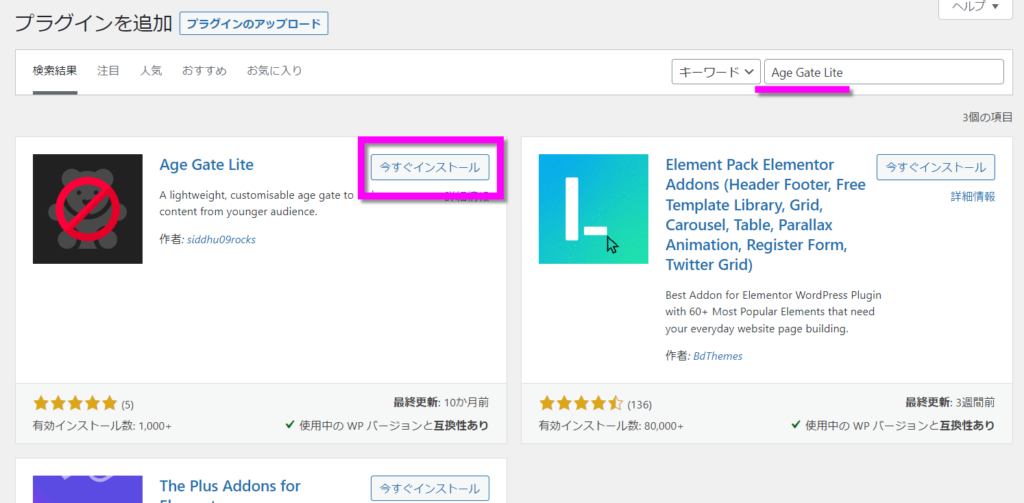Viewport: 1024px width, 503px height.
Task: Click Element Pack compatibility checkmark
Action: [796, 425]
